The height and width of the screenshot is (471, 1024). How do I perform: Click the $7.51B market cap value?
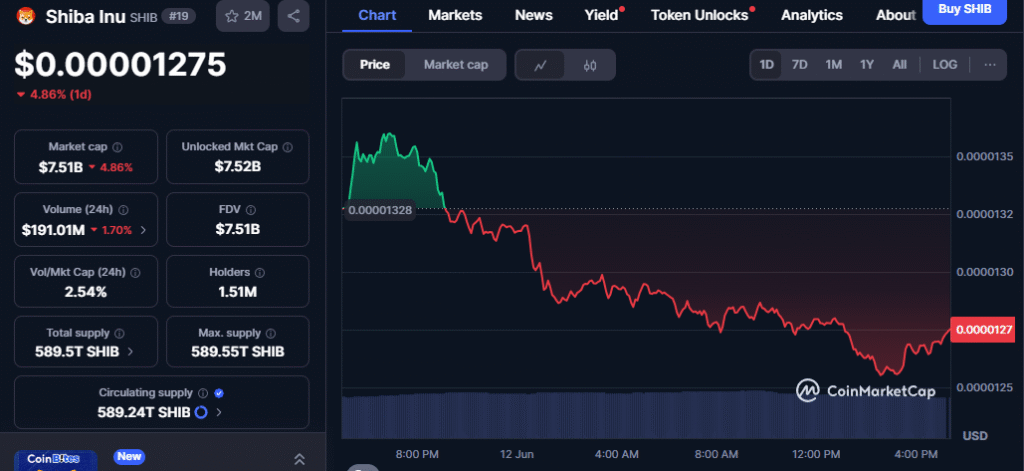(61, 167)
